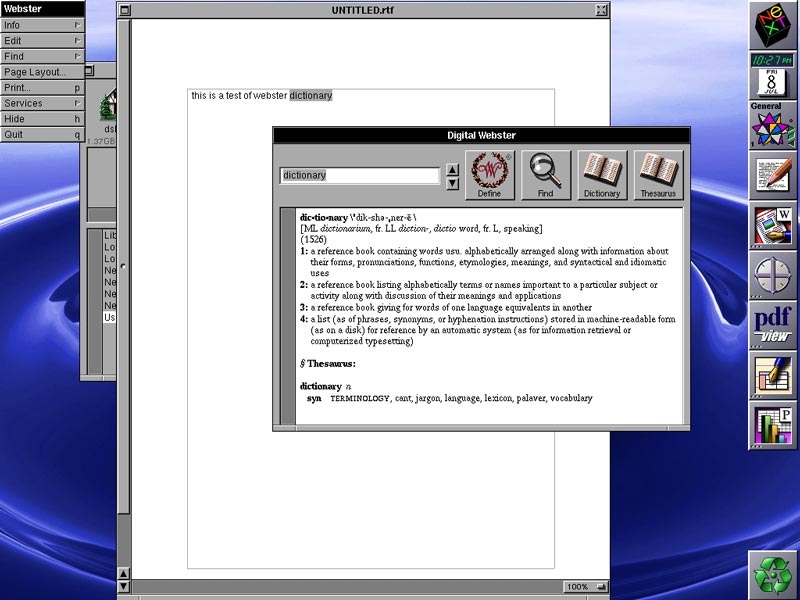Open the Edit submenu
The width and height of the screenshot is (800, 600).
[x=42, y=41]
